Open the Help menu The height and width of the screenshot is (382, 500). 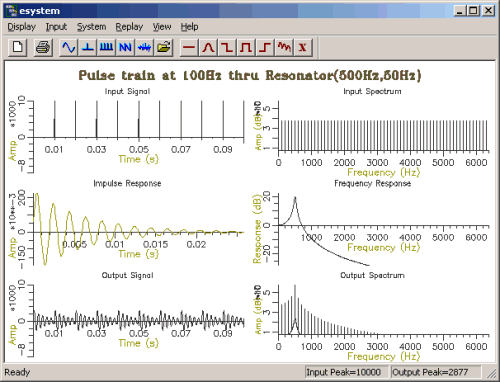click(189, 27)
